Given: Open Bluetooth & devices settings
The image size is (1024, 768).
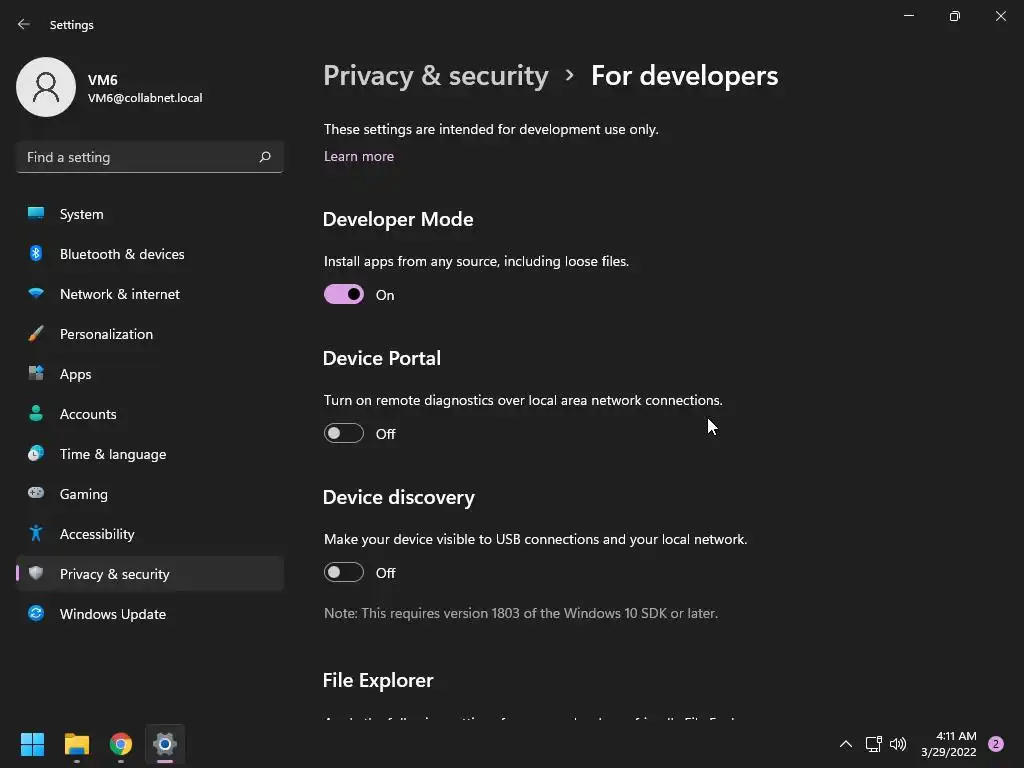Looking at the screenshot, I should (x=121, y=254).
